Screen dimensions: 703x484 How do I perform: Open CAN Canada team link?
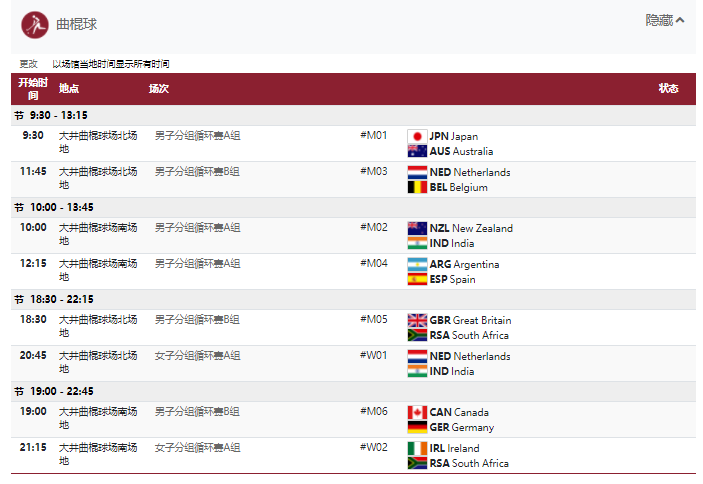pyautogui.click(x=459, y=412)
